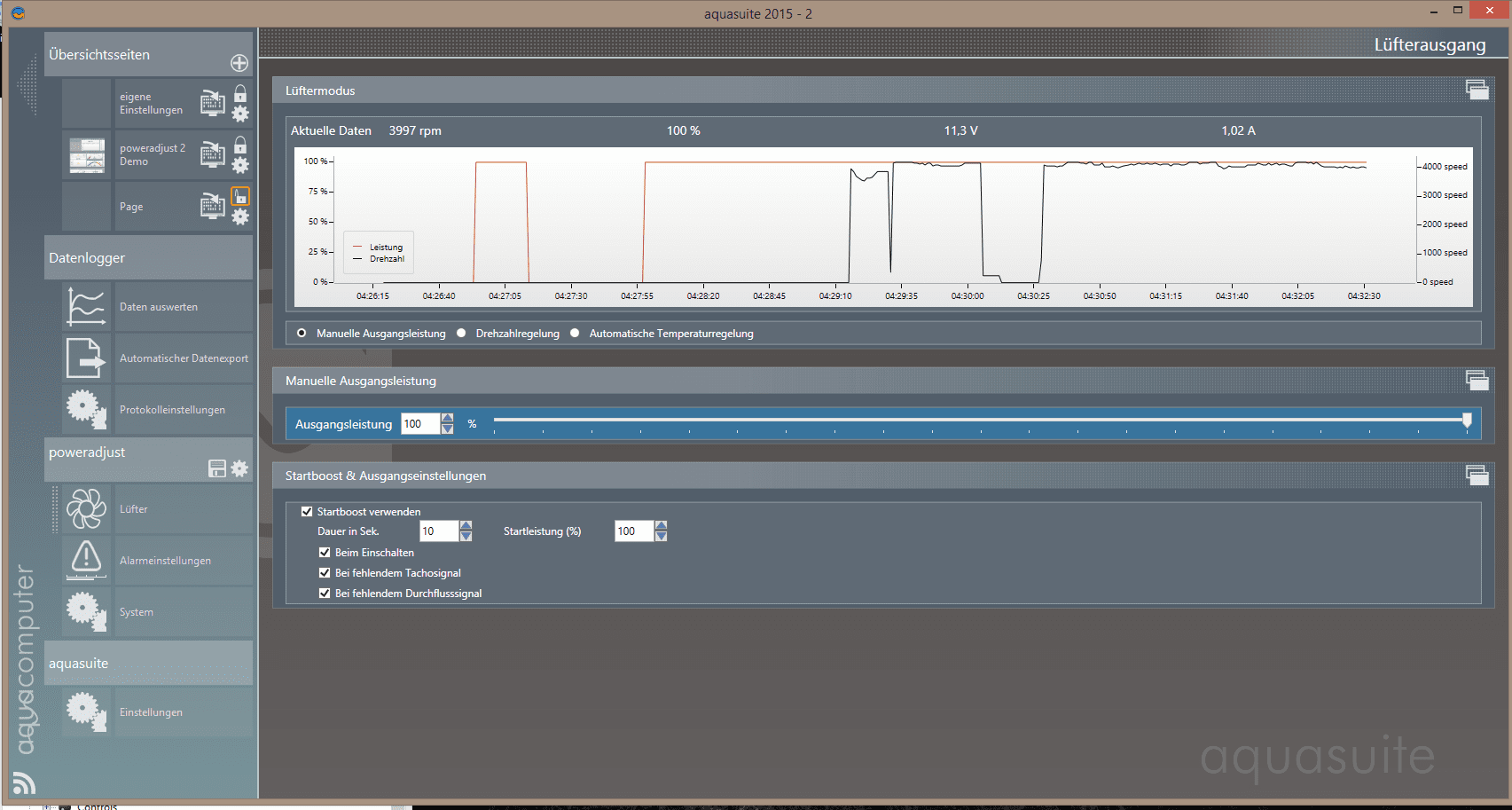Add a new overview page with plus icon
Image resolution: width=1512 pixels, height=810 pixels.
click(239, 63)
